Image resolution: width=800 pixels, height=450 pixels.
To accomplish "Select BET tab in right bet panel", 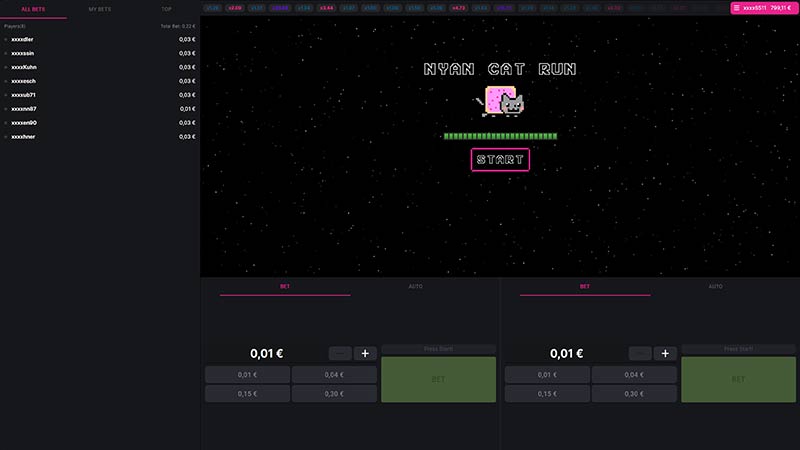I will (x=585, y=287).
